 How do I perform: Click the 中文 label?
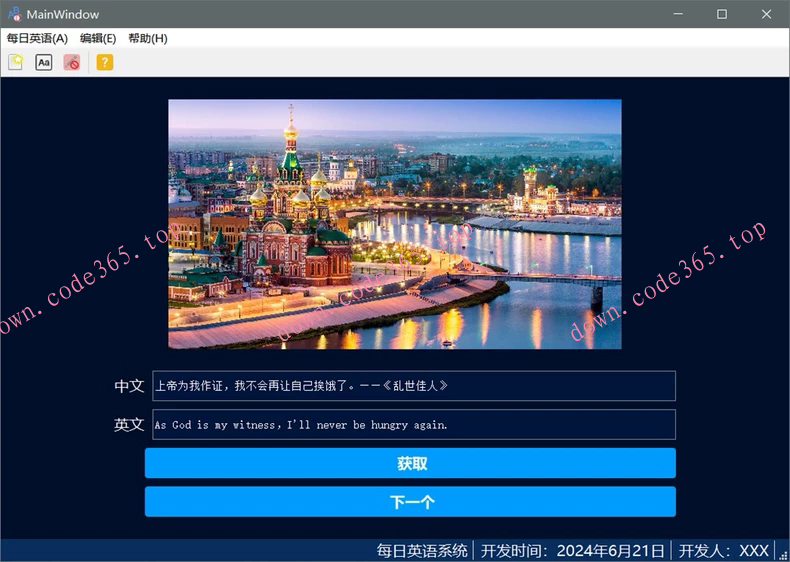tap(129, 386)
